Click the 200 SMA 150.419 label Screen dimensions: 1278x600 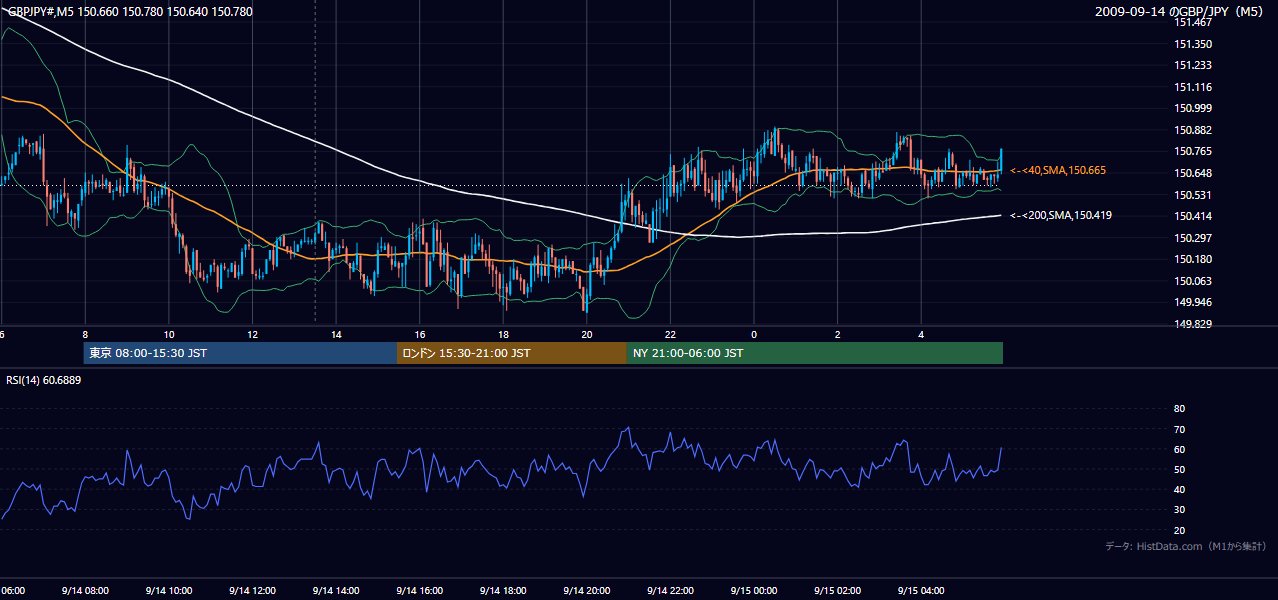tap(1061, 215)
